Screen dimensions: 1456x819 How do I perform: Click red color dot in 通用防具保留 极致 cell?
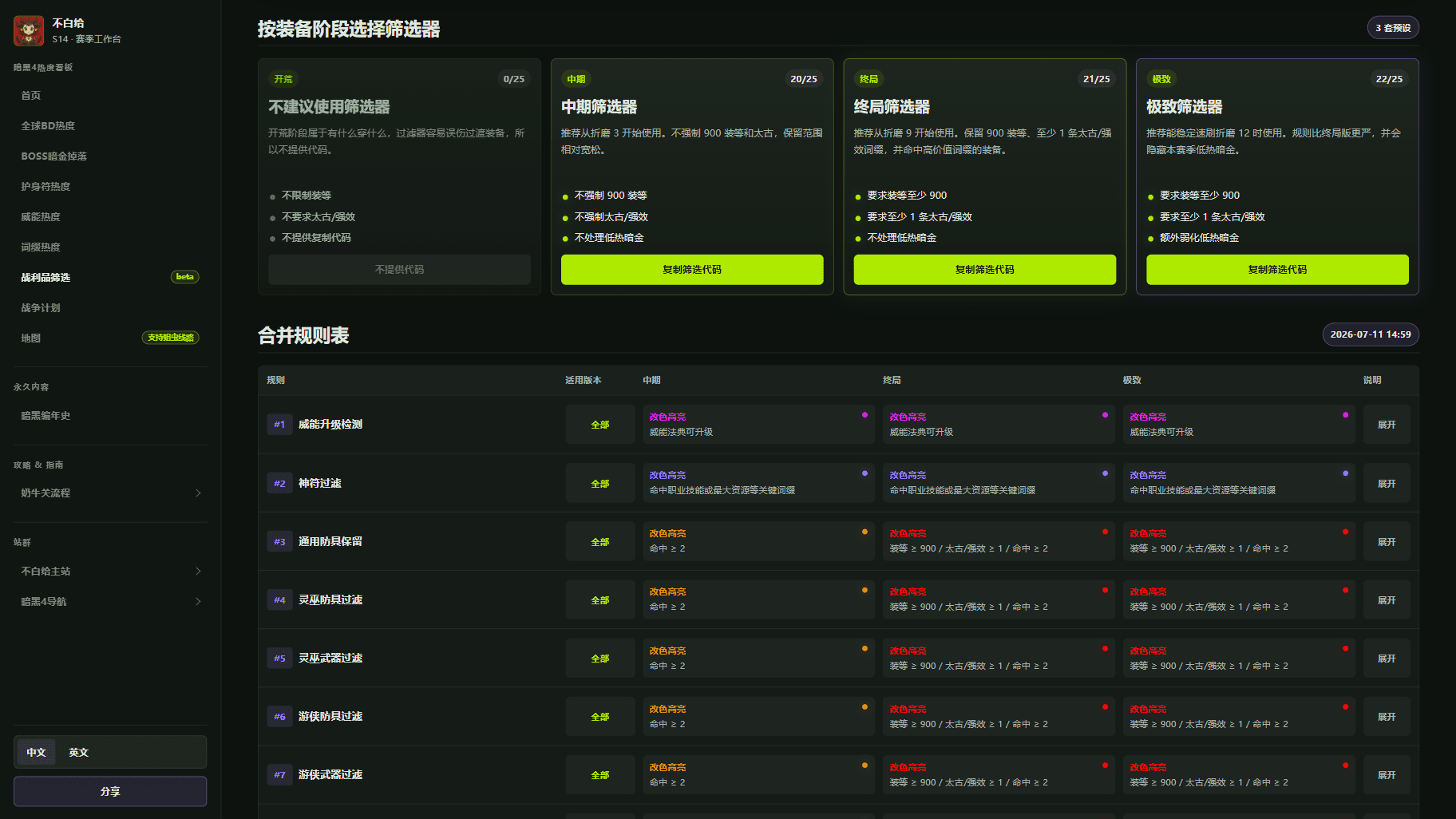click(x=1345, y=532)
